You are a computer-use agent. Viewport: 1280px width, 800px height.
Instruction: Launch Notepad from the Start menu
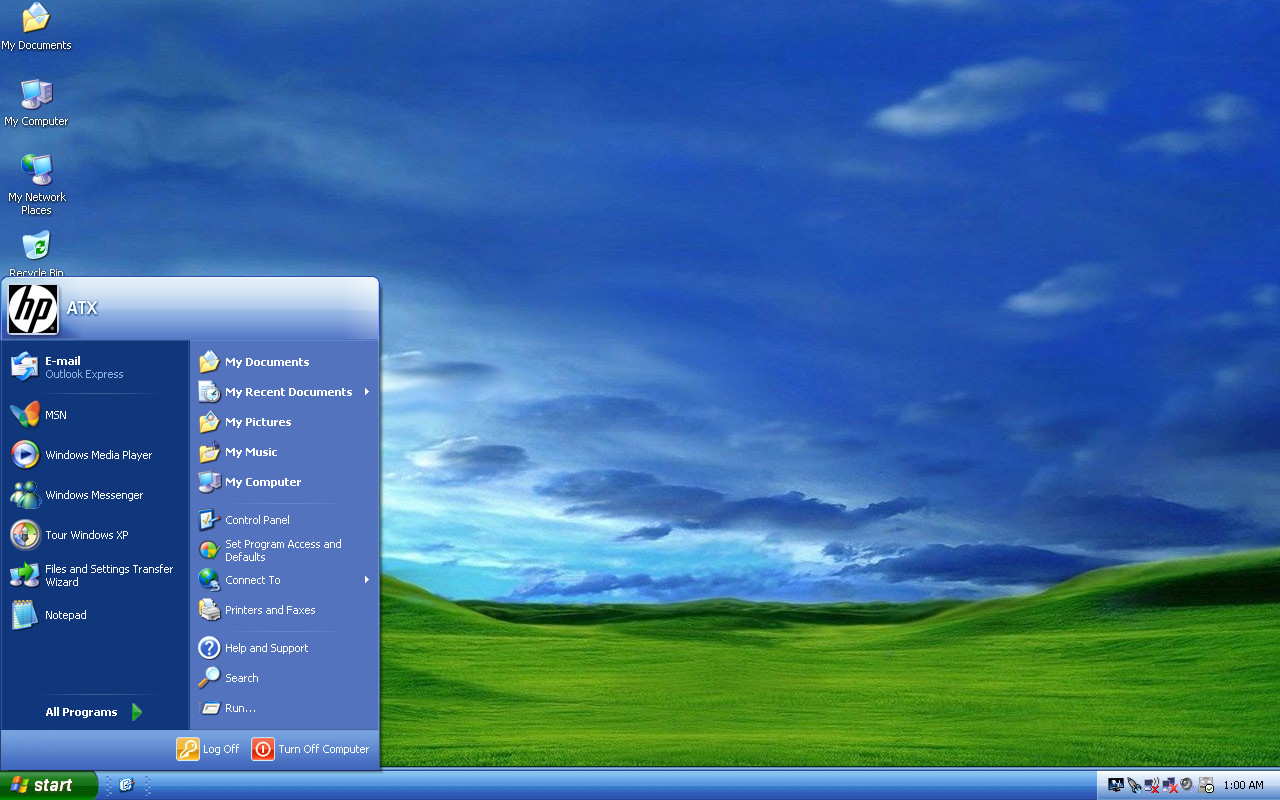click(95, 615)
